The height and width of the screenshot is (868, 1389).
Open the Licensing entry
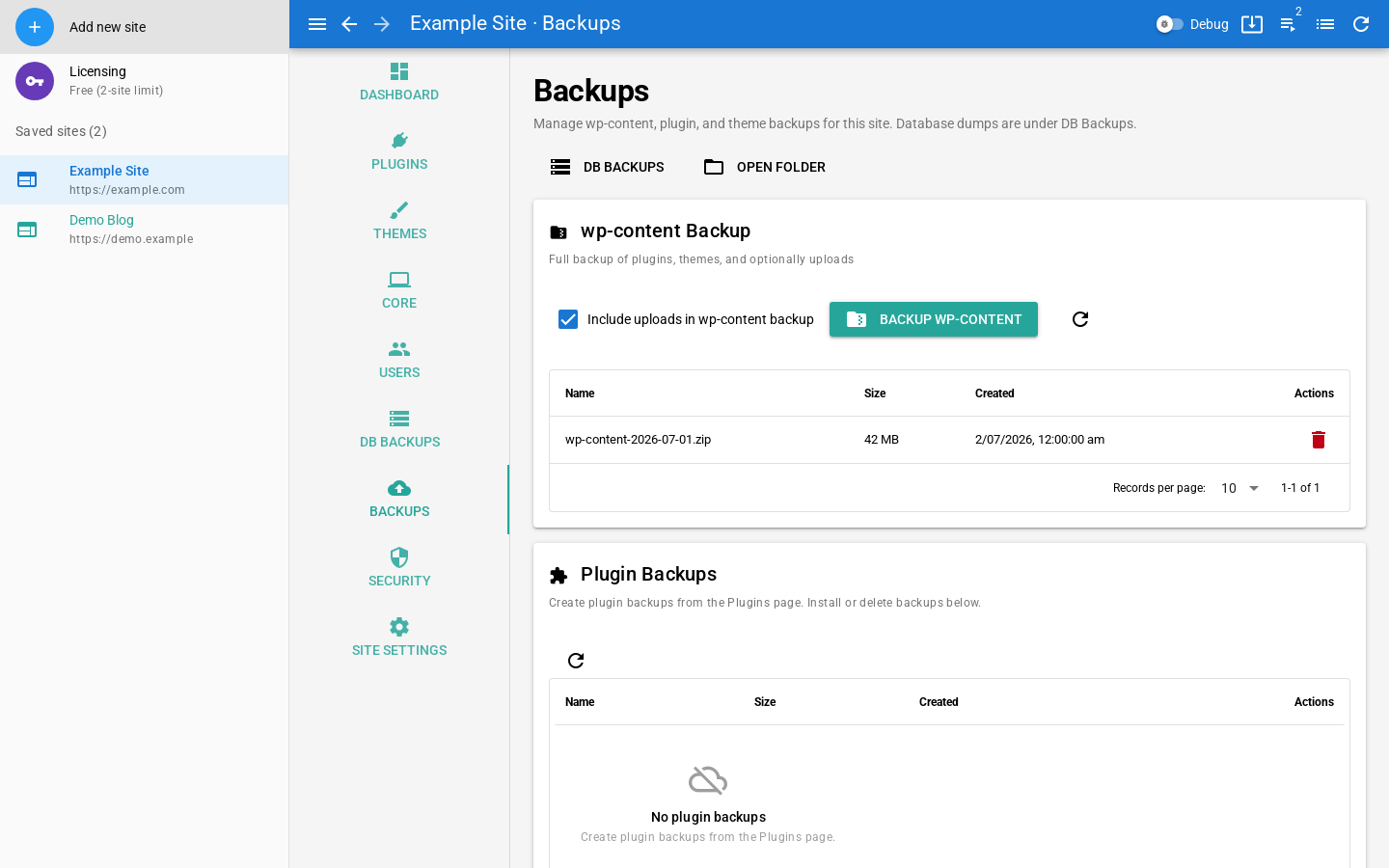pyautogui.click(x=145, y=81)
